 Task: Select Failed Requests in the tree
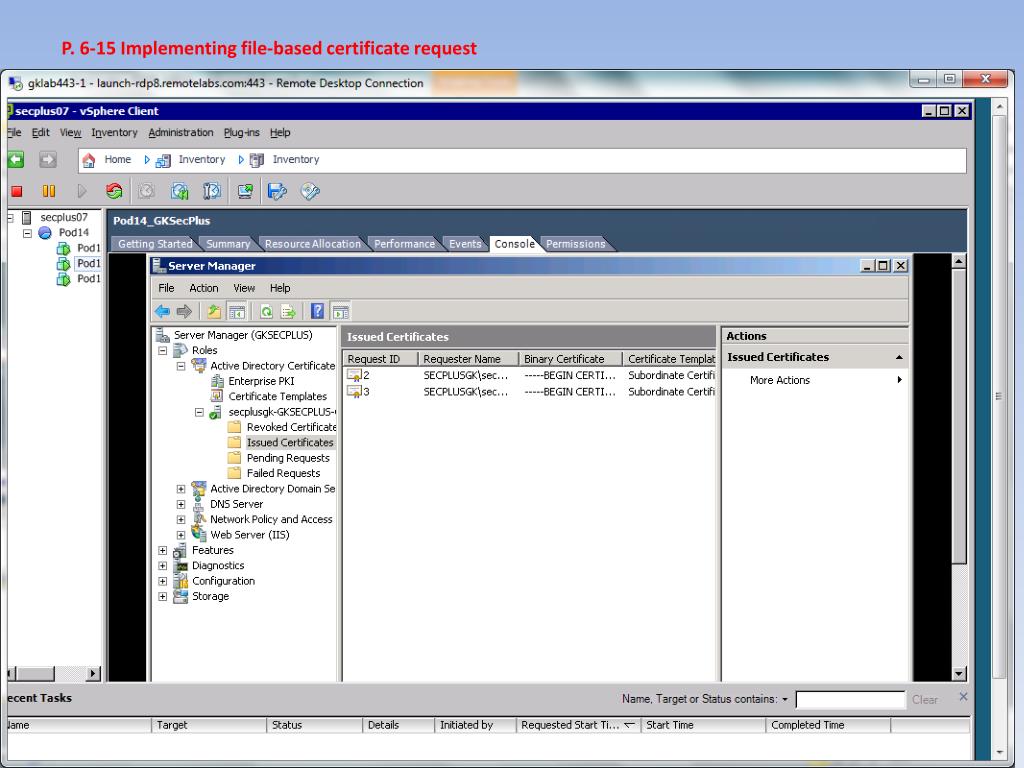[283, 473]
